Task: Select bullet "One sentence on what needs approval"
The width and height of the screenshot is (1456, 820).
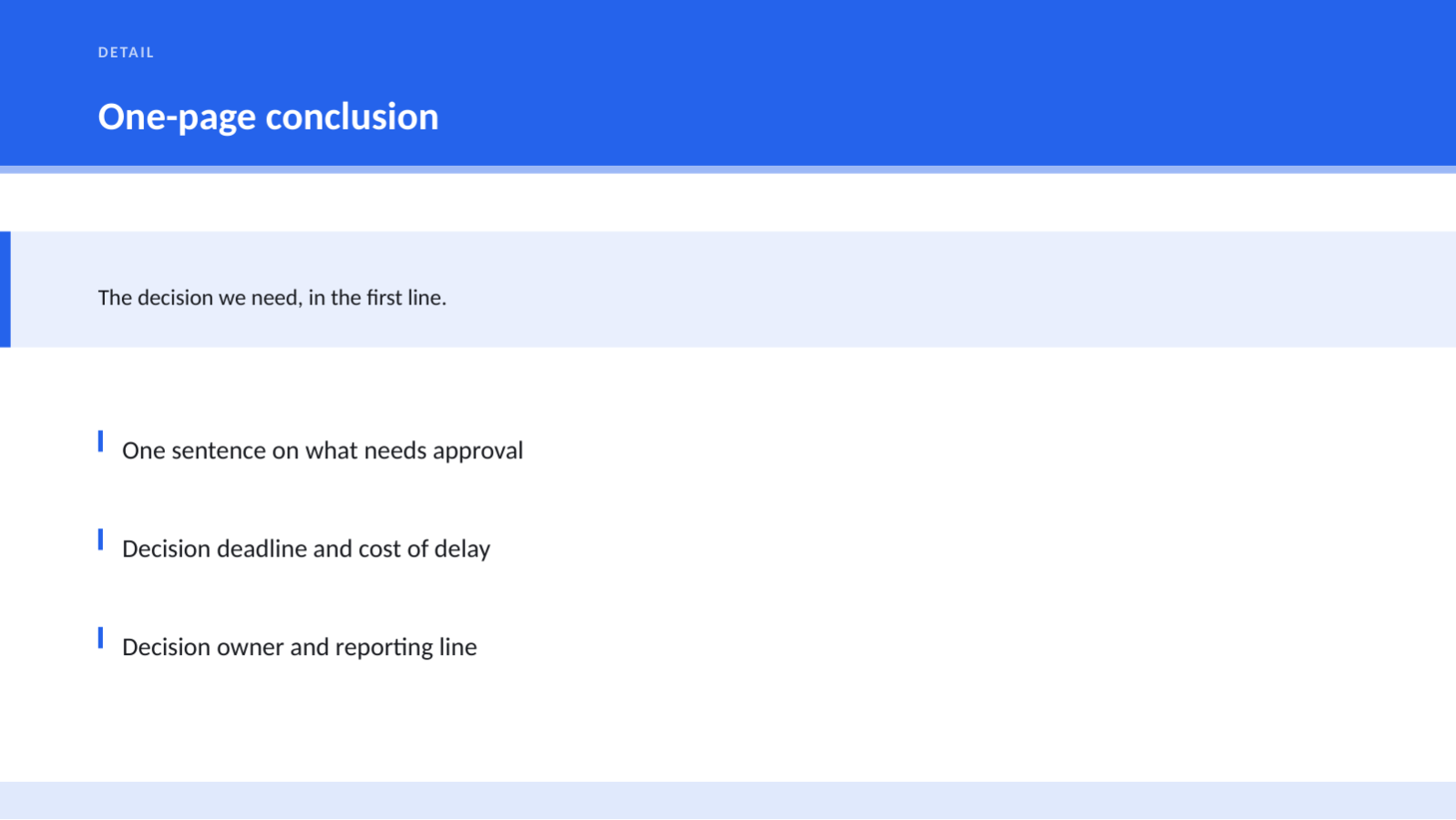Action: [x=323, y=450]
